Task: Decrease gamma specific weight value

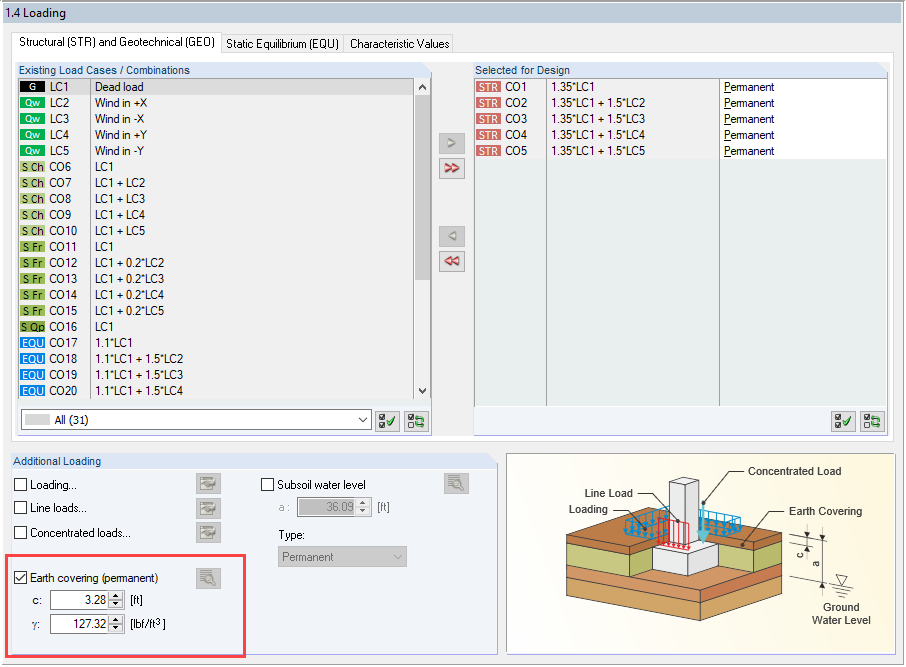Action: pyautogui.click(x=116, y=628)
